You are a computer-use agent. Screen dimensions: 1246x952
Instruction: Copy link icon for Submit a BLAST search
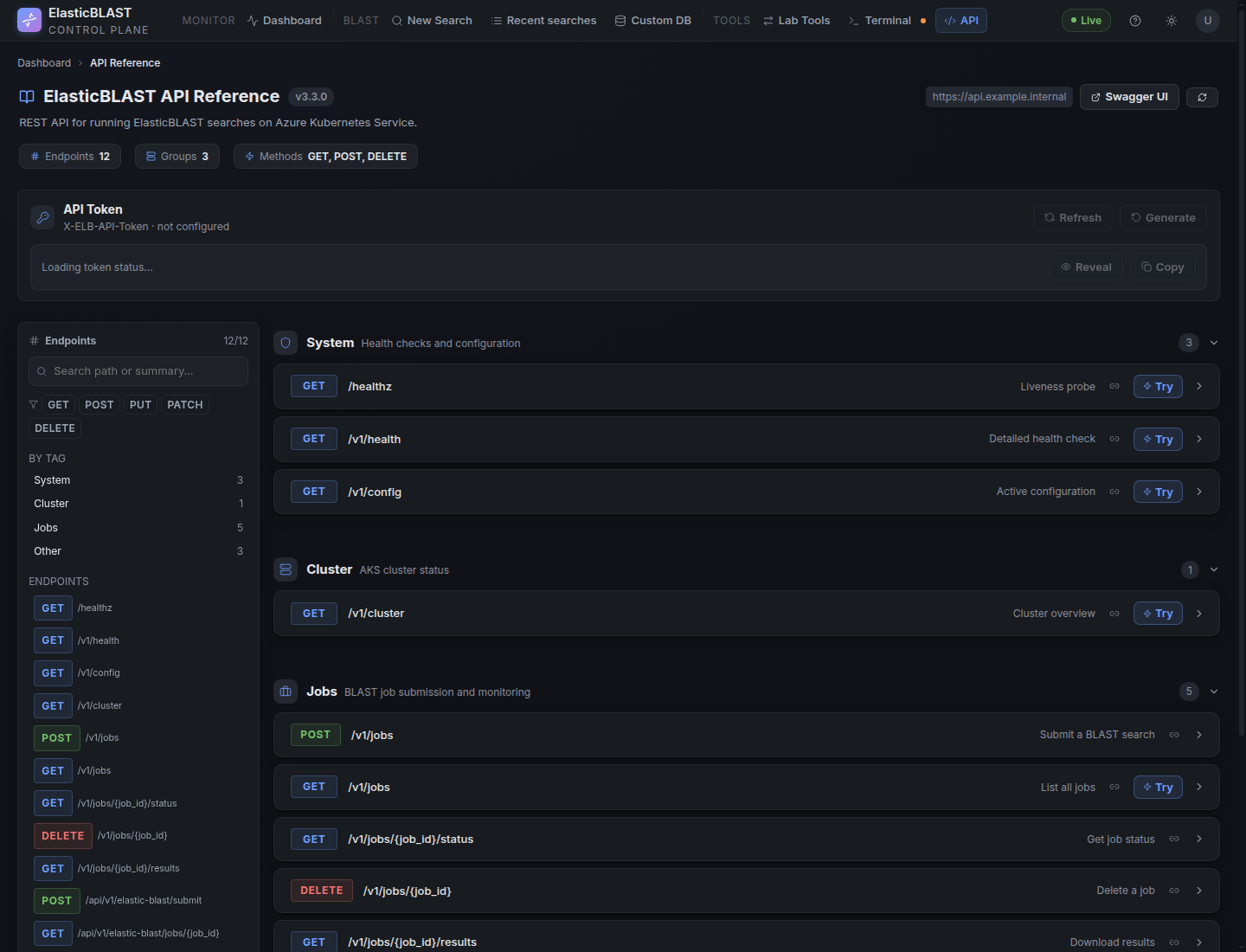tap(1174, 735)
